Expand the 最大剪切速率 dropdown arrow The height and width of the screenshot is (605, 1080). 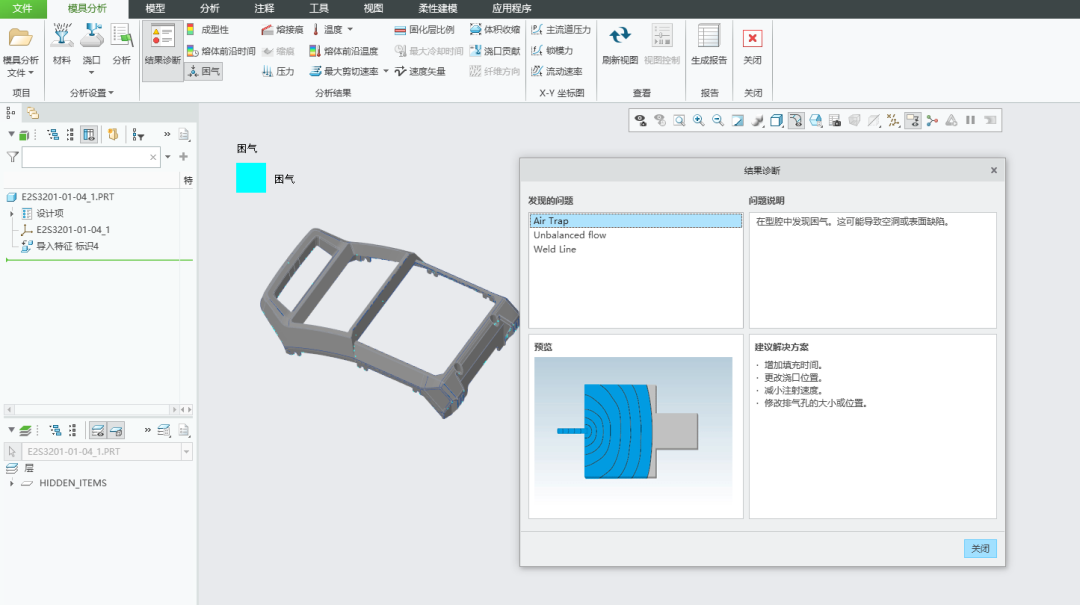[386, 71]
